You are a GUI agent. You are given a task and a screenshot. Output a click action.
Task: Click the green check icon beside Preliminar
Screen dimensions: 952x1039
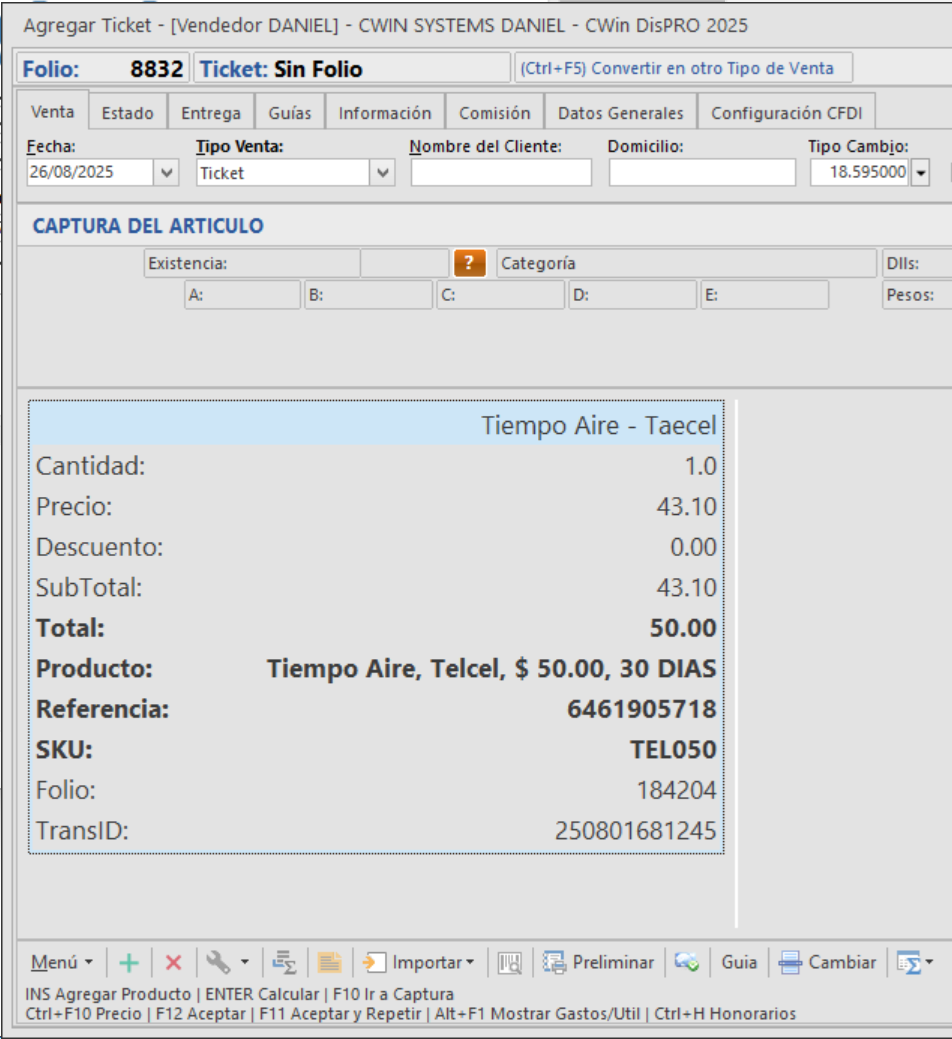pyautogui.click(x=686, y=963)
